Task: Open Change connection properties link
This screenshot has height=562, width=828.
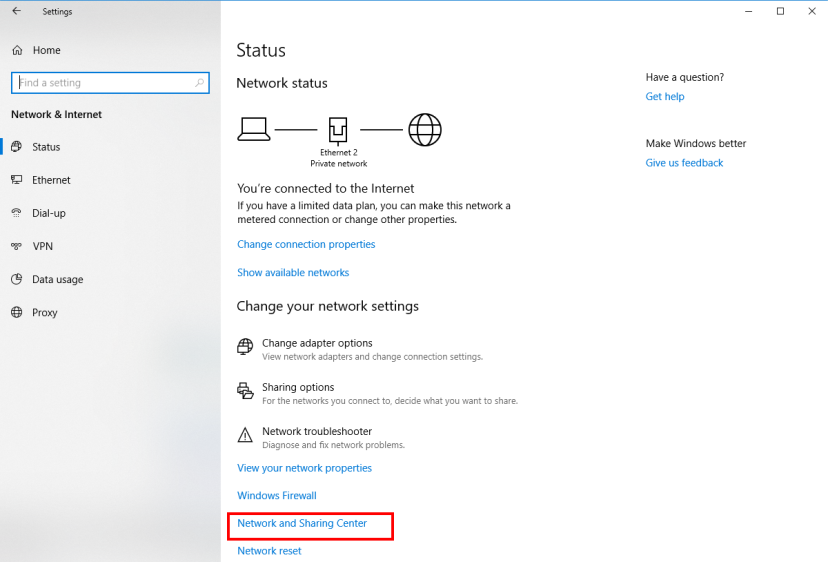Action: pyautogui.click(x=306, y=244)
